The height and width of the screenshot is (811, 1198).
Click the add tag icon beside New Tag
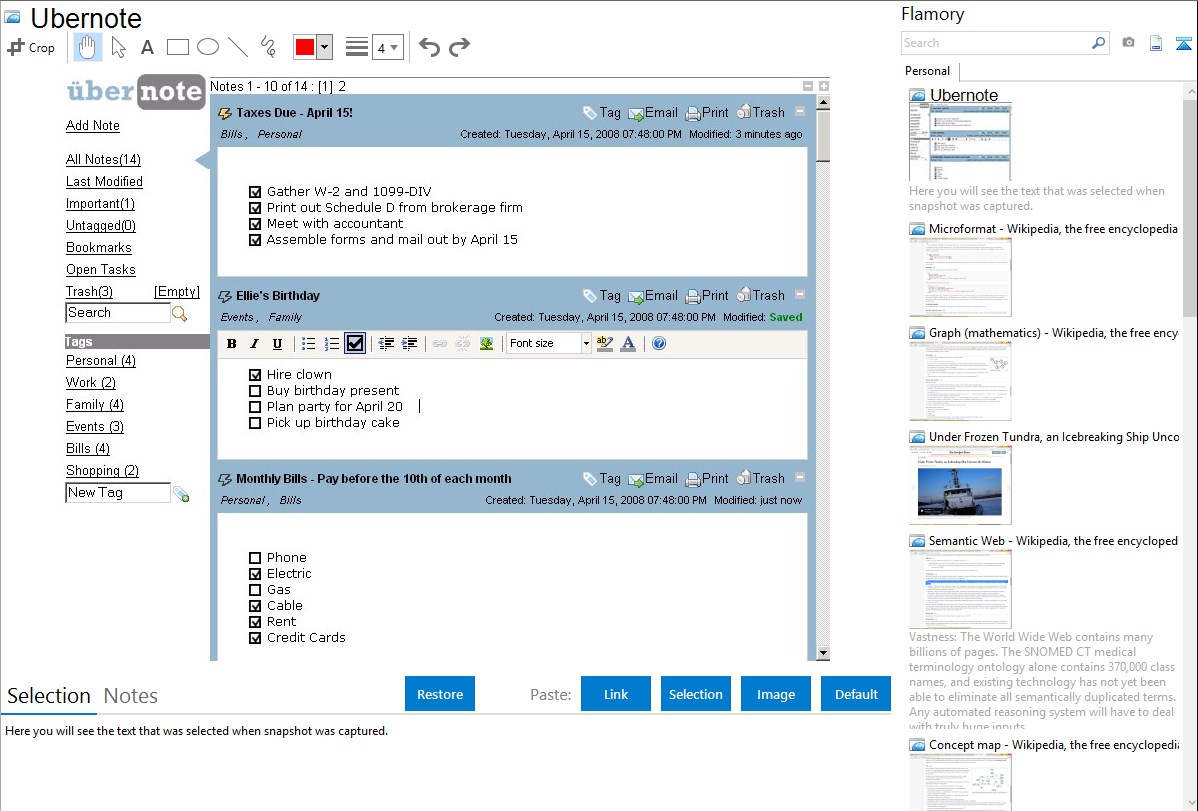181,495
